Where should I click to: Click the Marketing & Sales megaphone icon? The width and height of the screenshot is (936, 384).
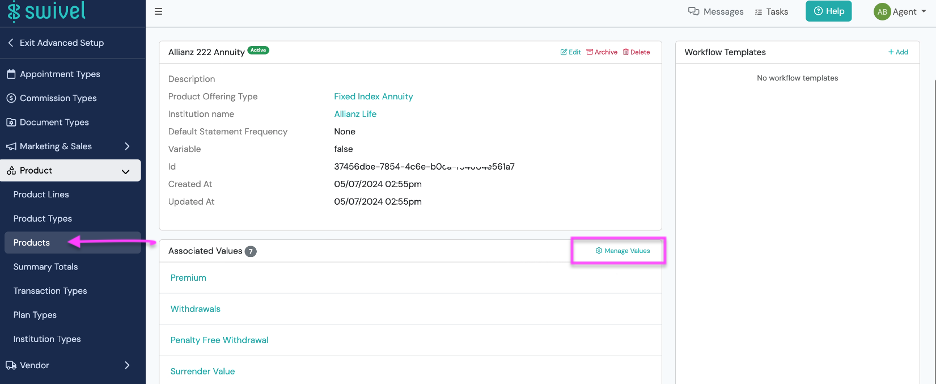click(11, 146)
